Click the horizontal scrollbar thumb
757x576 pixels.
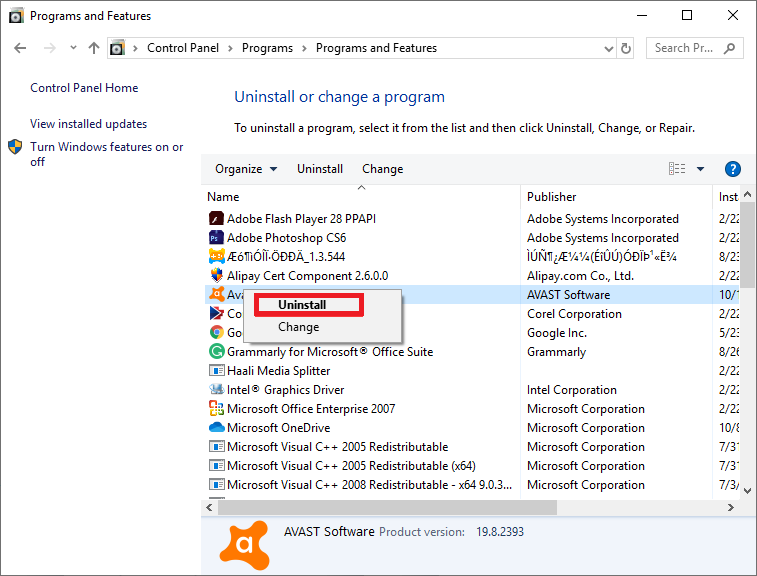(387, 507)
